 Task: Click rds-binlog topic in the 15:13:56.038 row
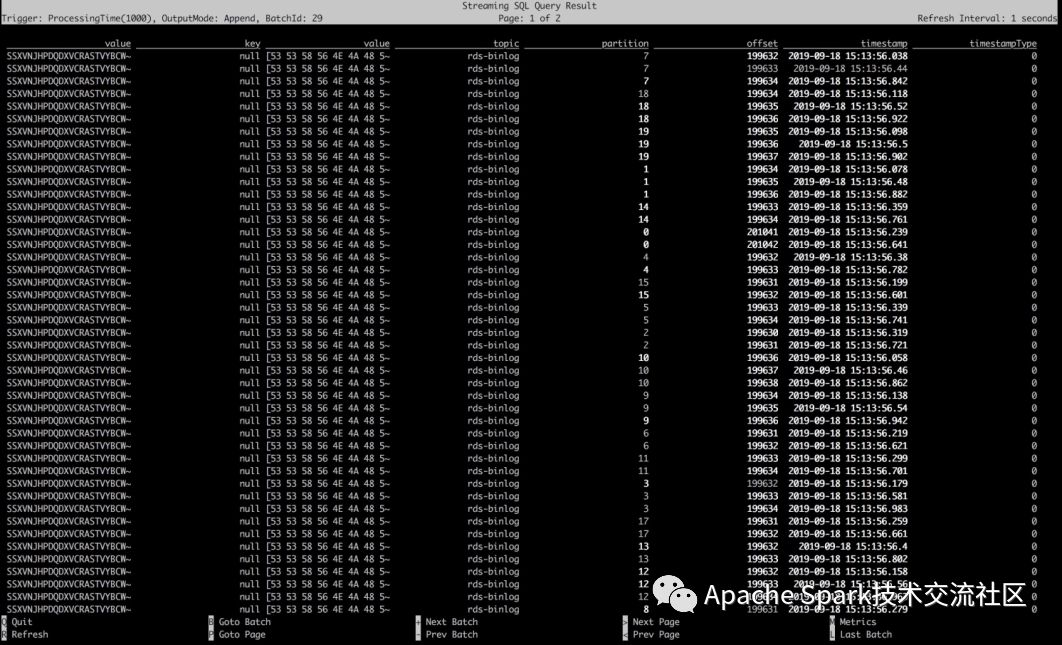(x=493, y=56)
